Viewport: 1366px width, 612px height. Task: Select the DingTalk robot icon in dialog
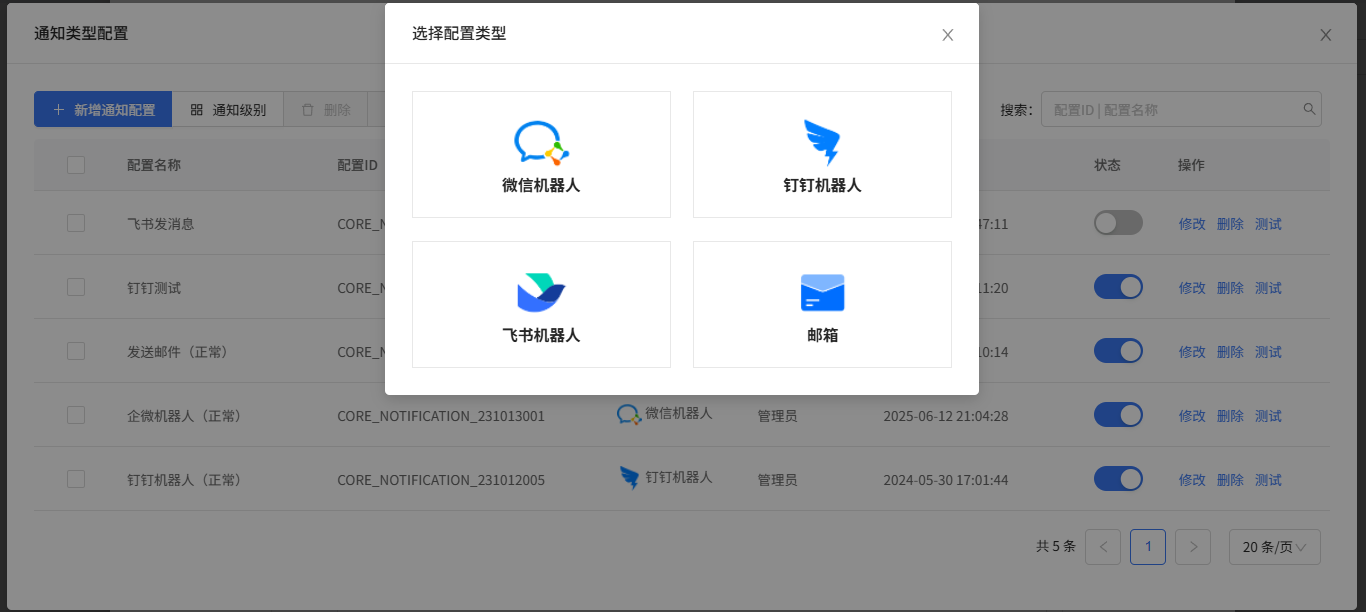coord(822,143)
